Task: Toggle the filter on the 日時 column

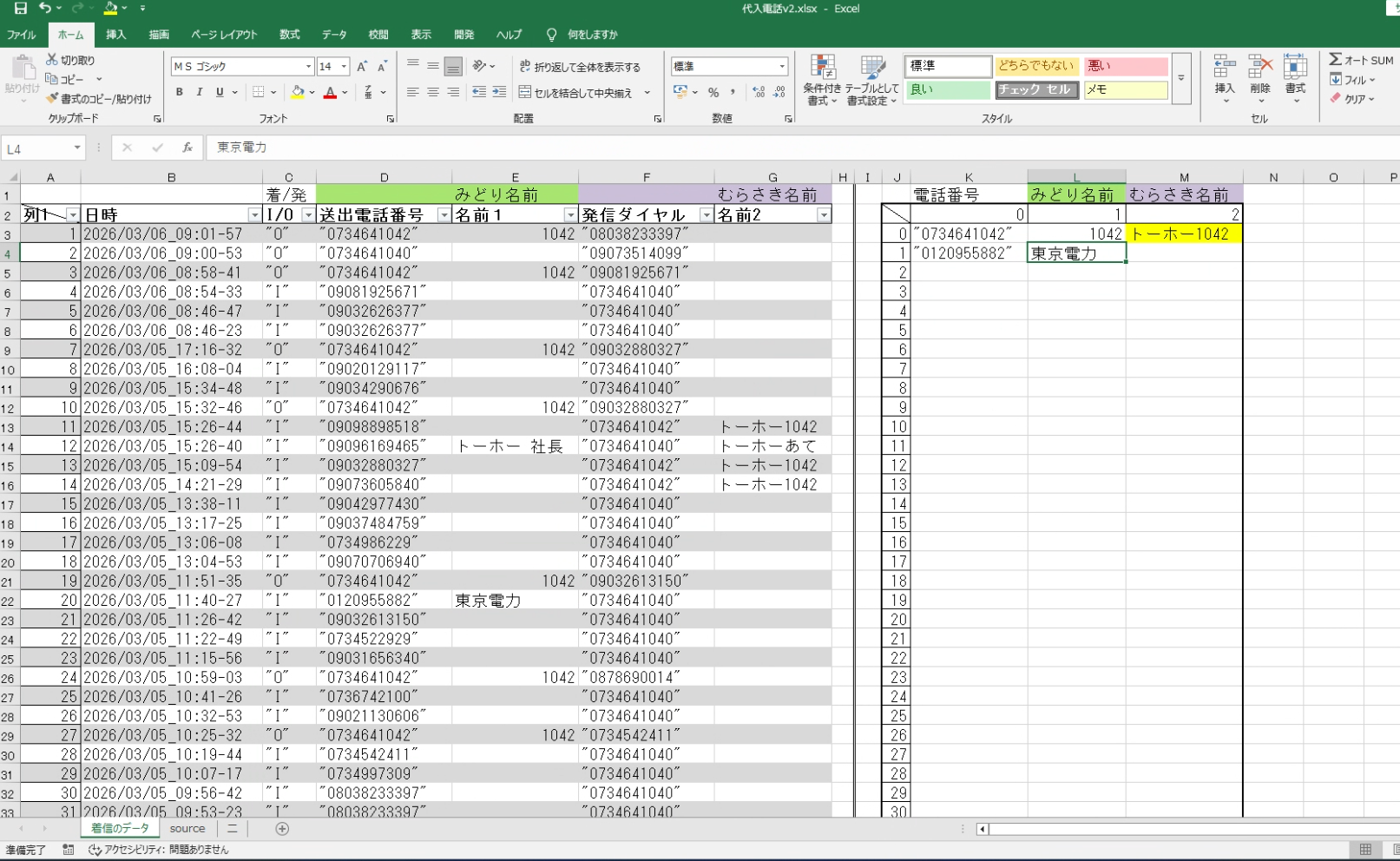Action: pyautogui.click(x=254, y=215)
